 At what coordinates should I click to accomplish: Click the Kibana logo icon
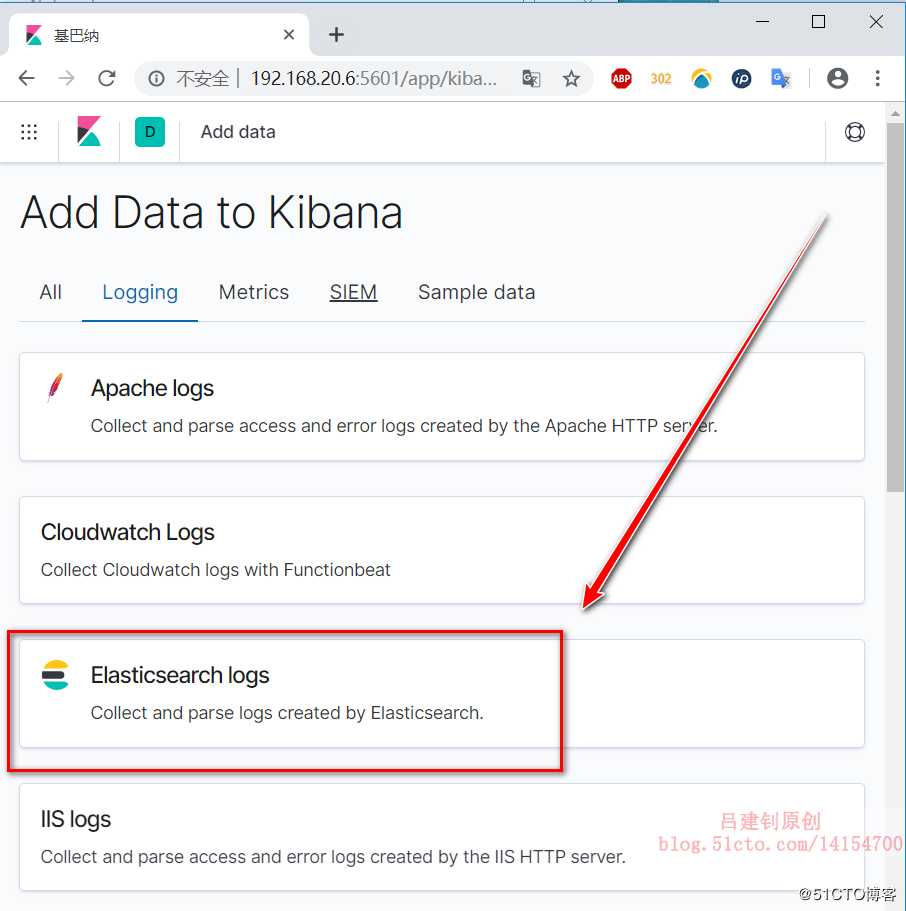click(x=89, y=132)
